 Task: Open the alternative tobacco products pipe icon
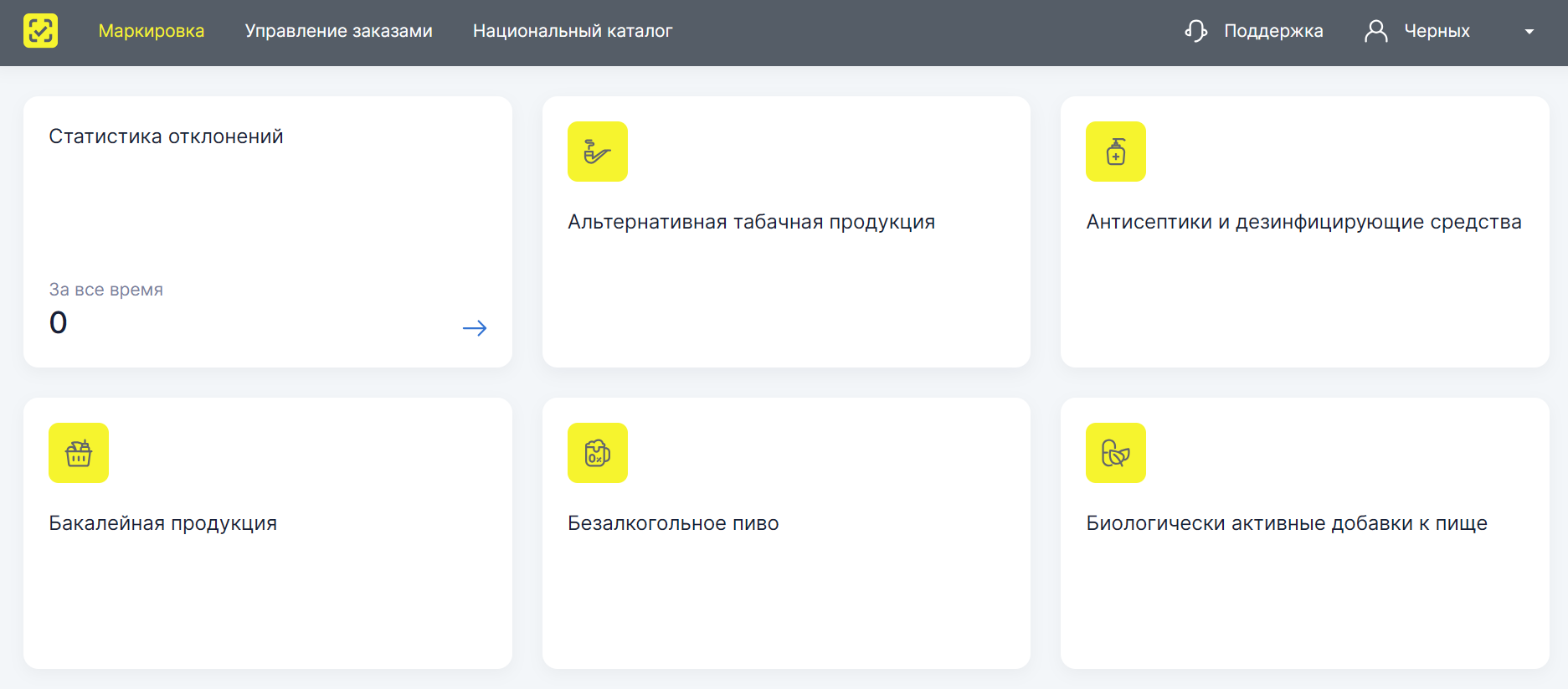[597, 152]
